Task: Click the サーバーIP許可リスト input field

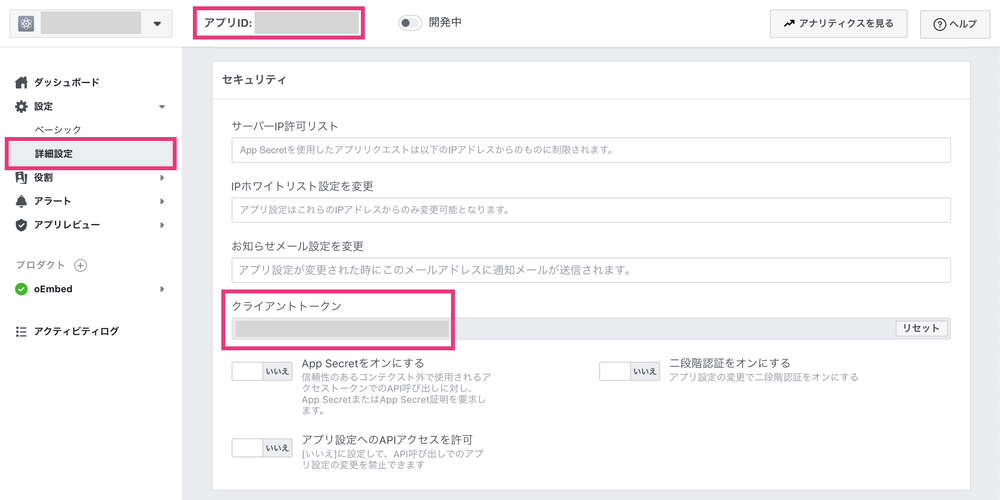Action: coord(590,150)
